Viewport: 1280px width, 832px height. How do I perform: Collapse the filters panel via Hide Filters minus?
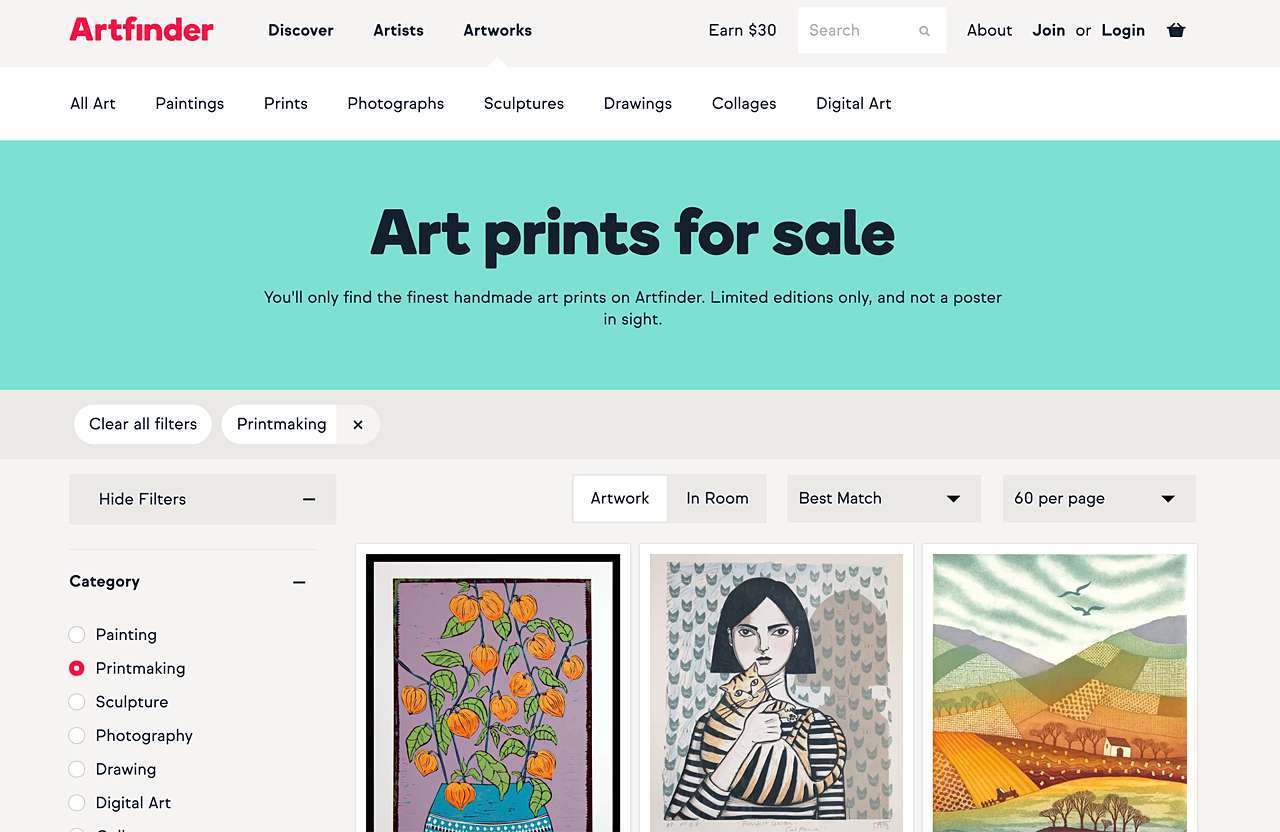[310, 498]
